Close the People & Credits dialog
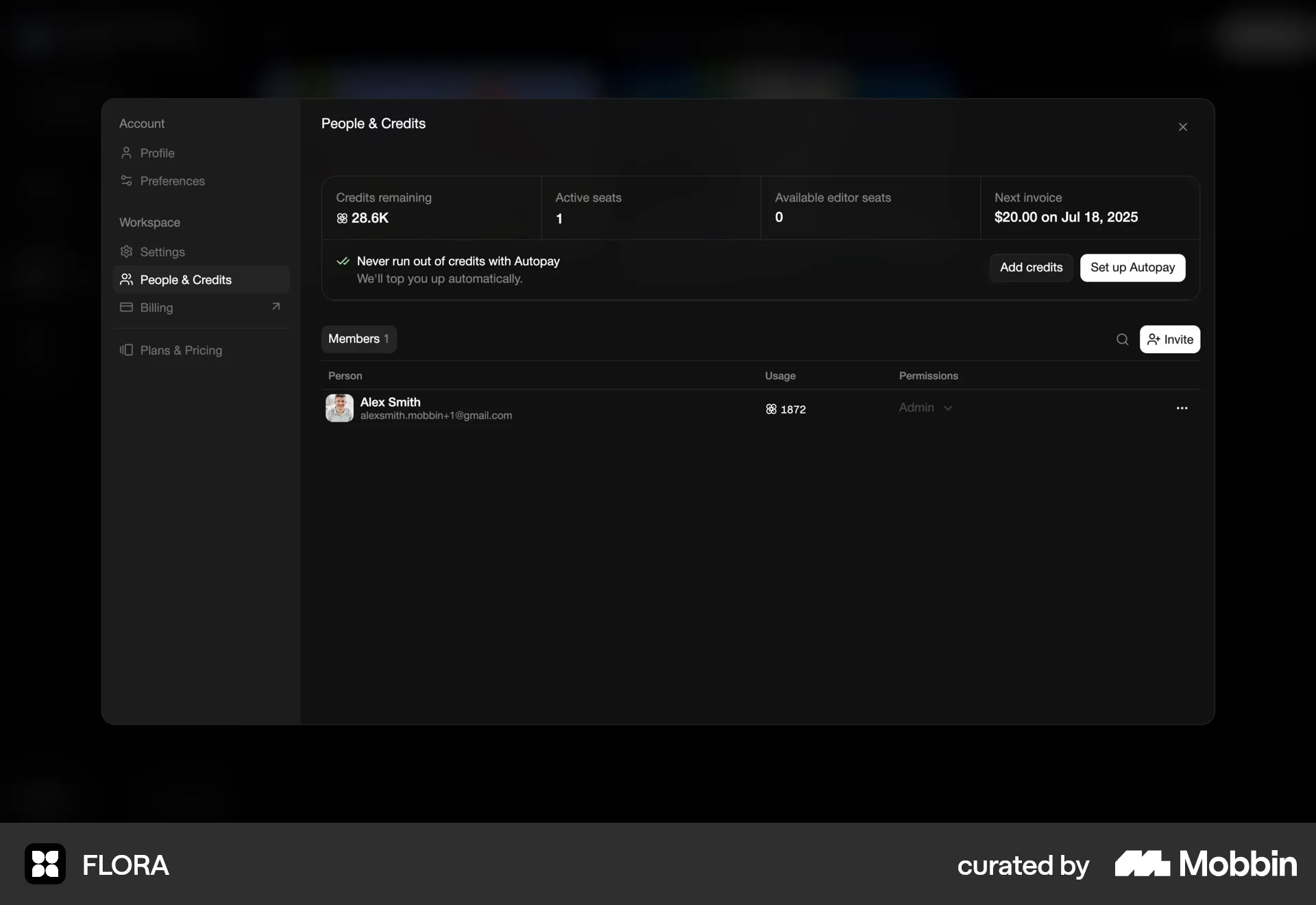This screenshot has height=905, width=1316. pyautogui.click(x=1182, y=127)
